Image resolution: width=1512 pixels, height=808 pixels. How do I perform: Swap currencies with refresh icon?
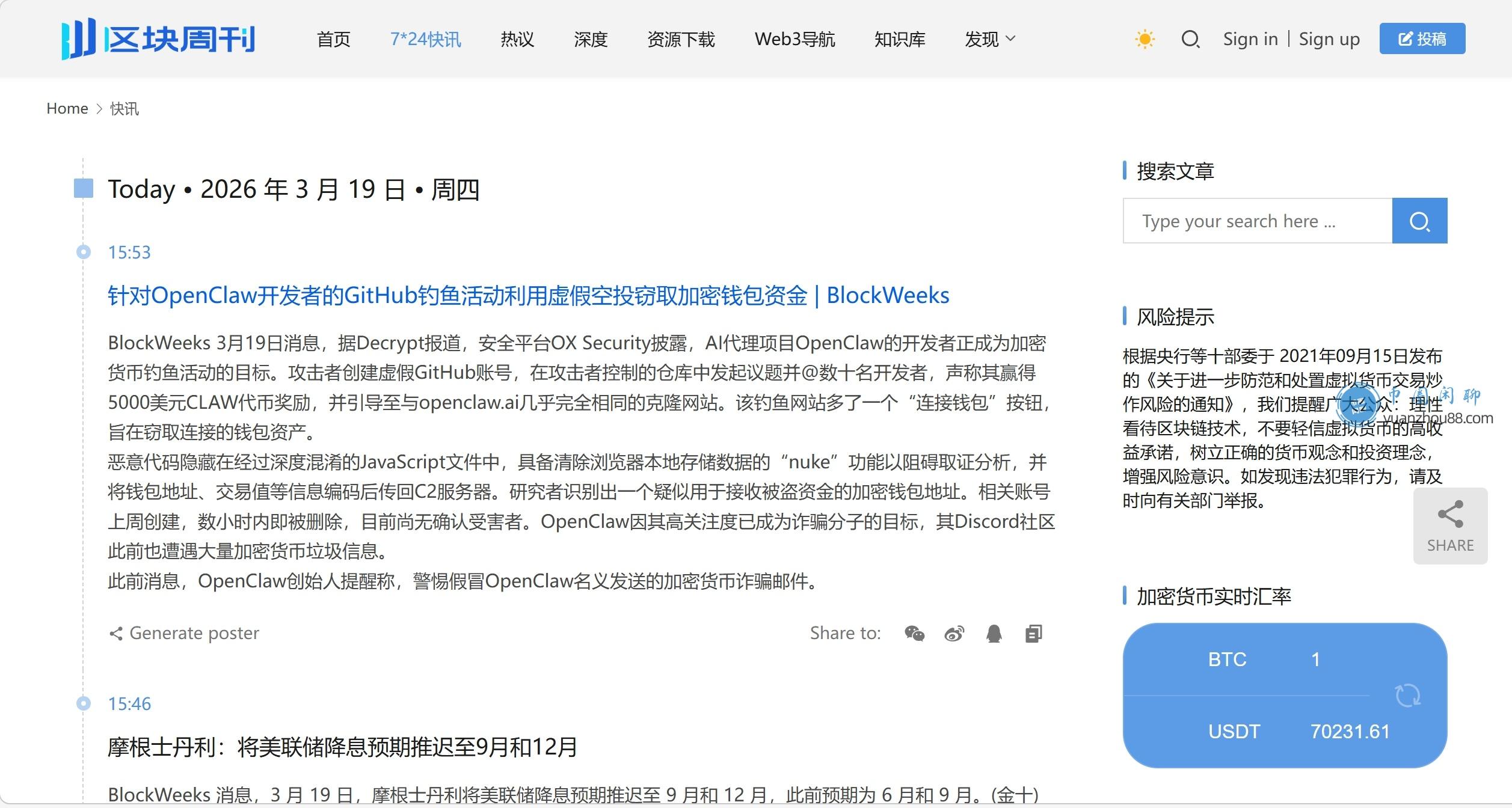coord(1407,696)
